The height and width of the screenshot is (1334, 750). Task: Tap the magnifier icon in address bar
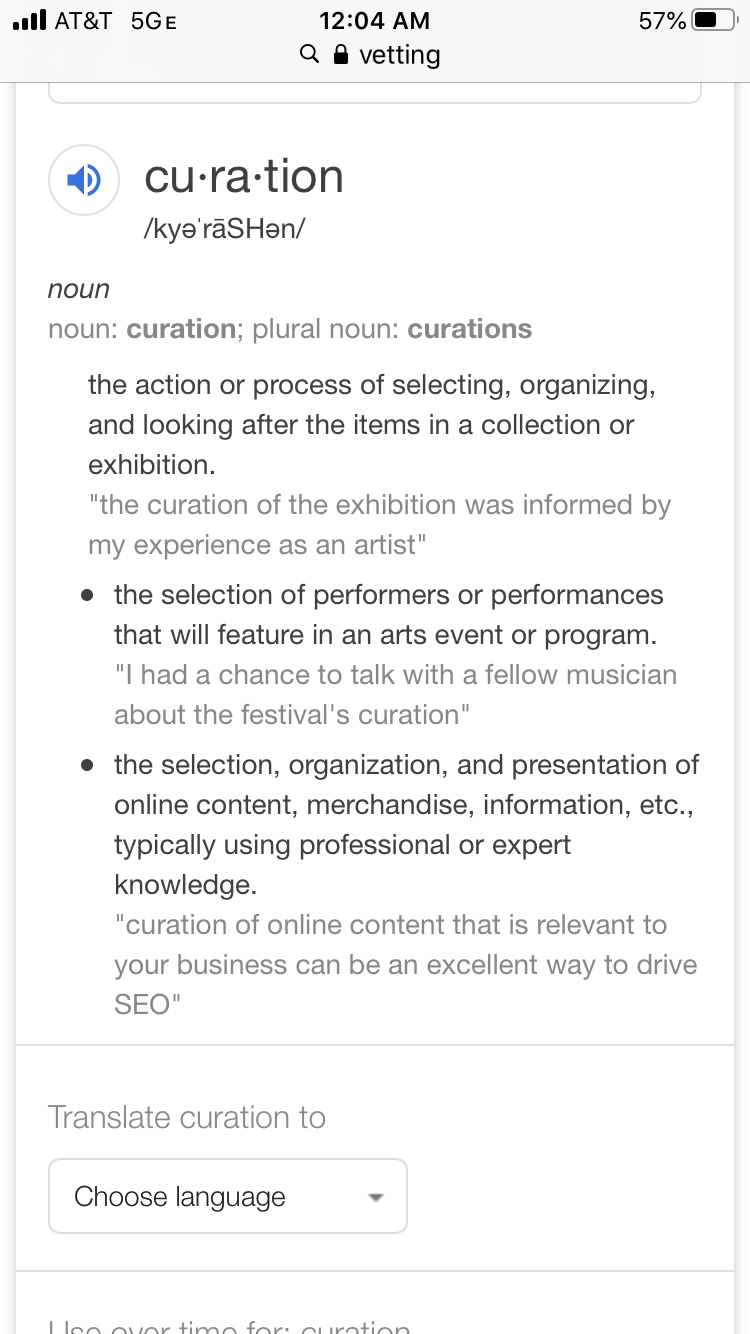click(x=310, y=54)
